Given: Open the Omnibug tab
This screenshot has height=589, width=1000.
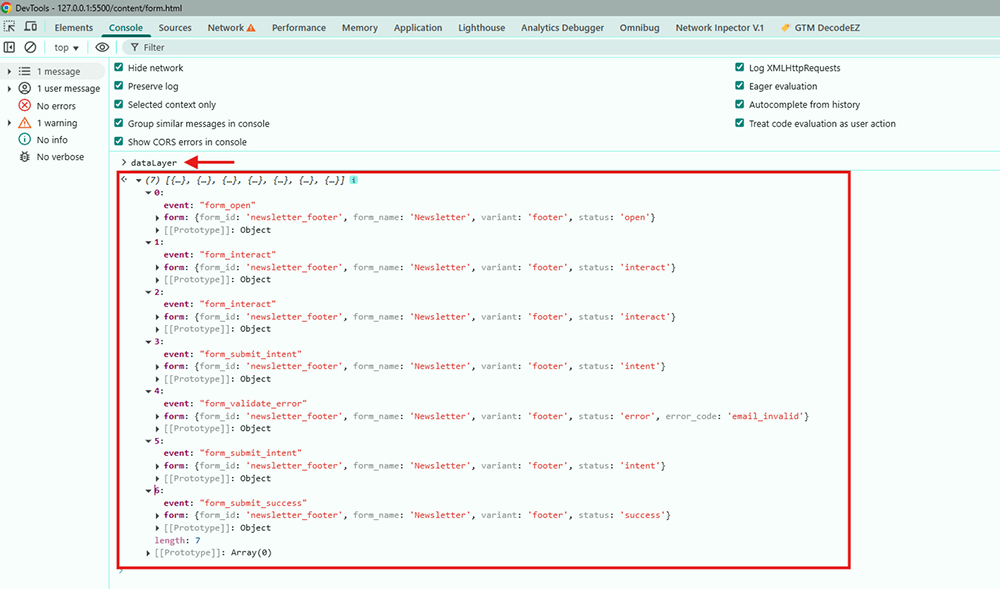Looking at the screenshot, I should coord(640,28).
